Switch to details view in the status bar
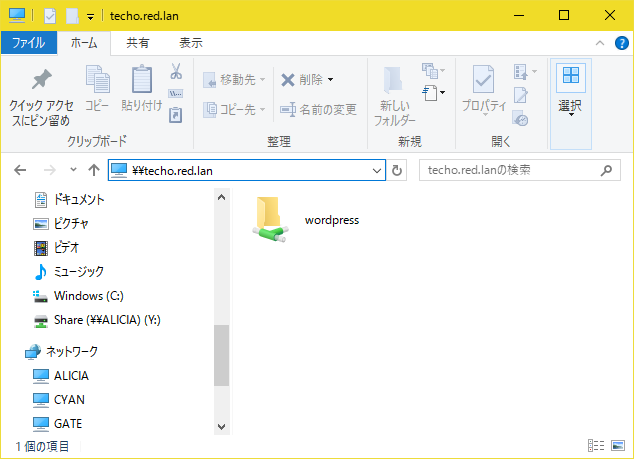Image resolution: width=634 pixels, height=459 pixels. [x=596, y=446]
